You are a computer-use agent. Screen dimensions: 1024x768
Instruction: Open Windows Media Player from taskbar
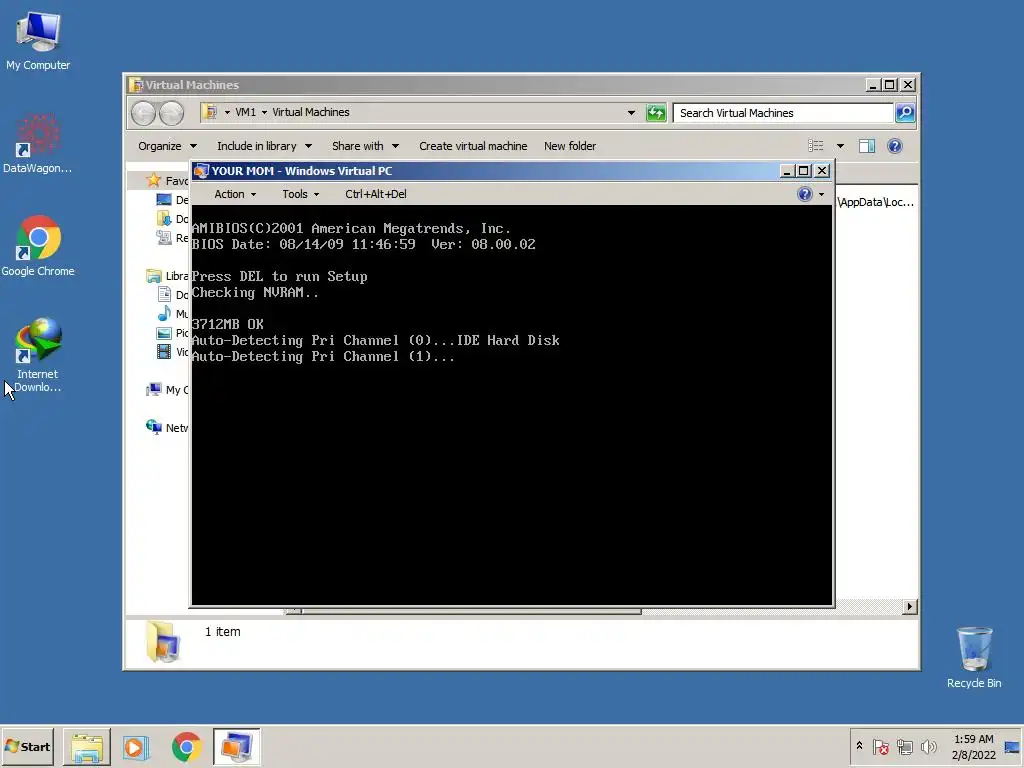click(136, 747)
